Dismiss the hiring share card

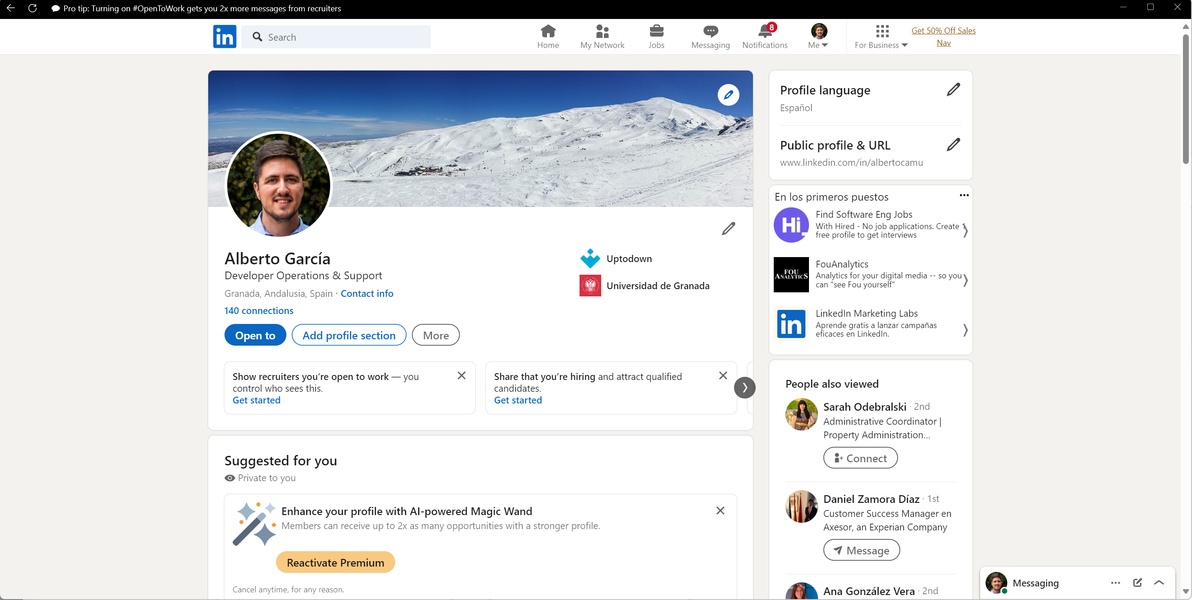click(x=723, y=376)
